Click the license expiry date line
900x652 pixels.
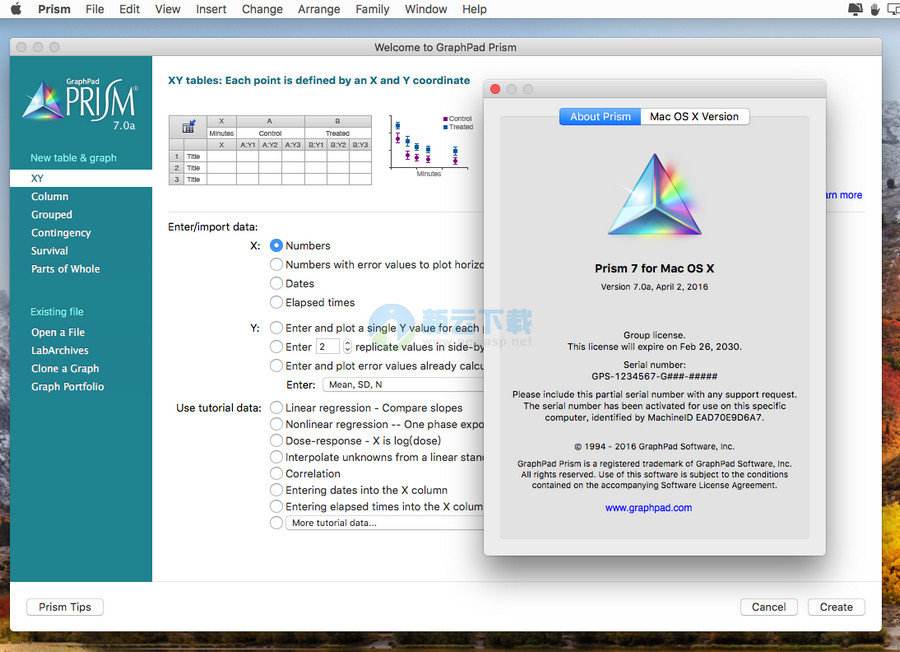coord(654,347)
